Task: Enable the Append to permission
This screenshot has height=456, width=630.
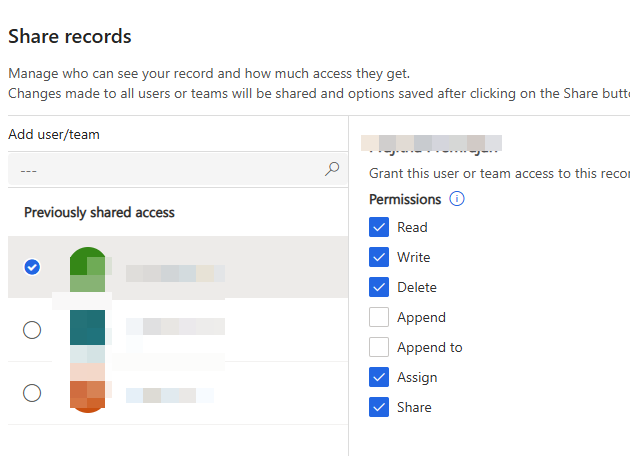Action: [379, 347]
